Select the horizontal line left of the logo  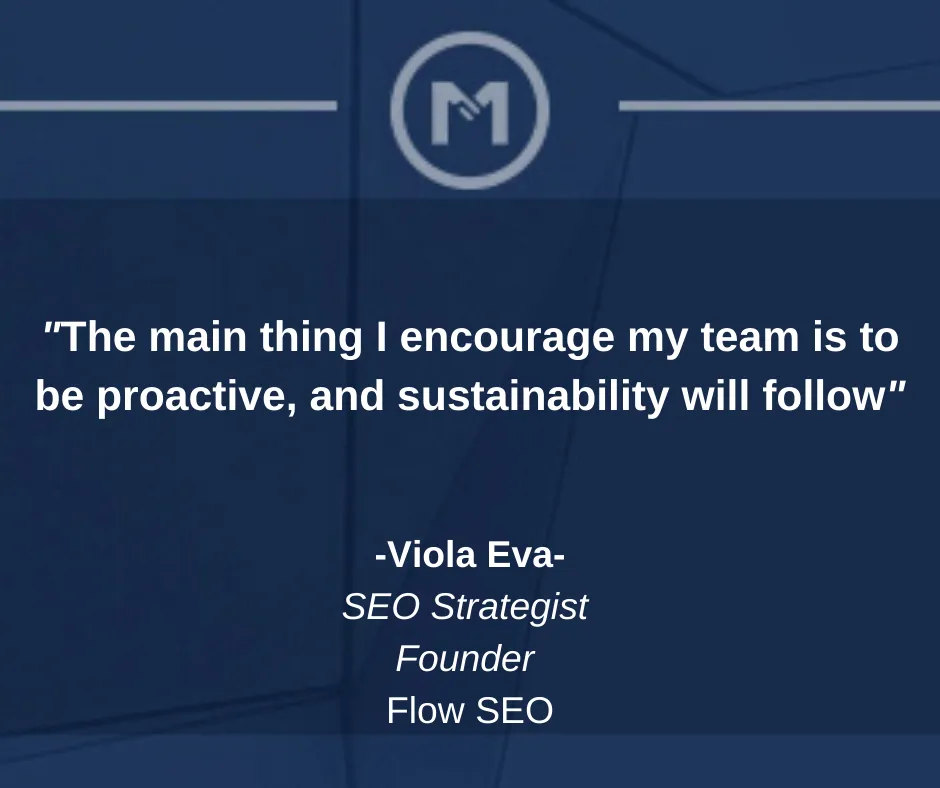tap(168, 106)
